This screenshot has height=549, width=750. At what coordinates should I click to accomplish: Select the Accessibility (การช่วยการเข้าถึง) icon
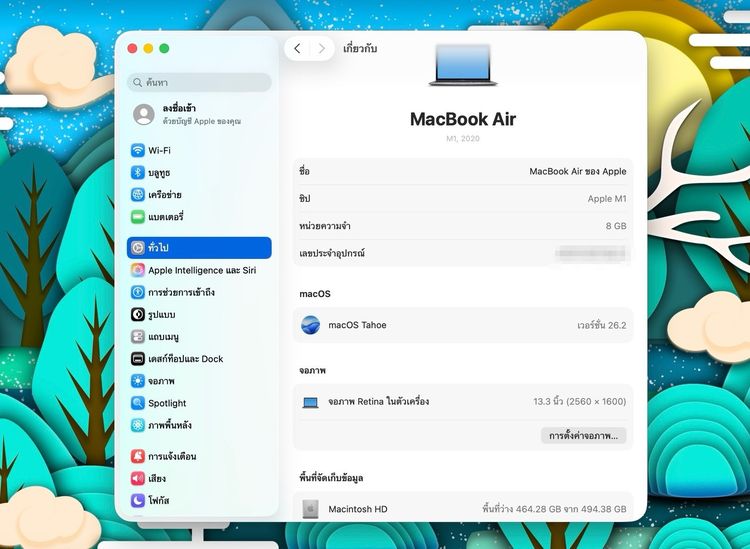point(138,292)
